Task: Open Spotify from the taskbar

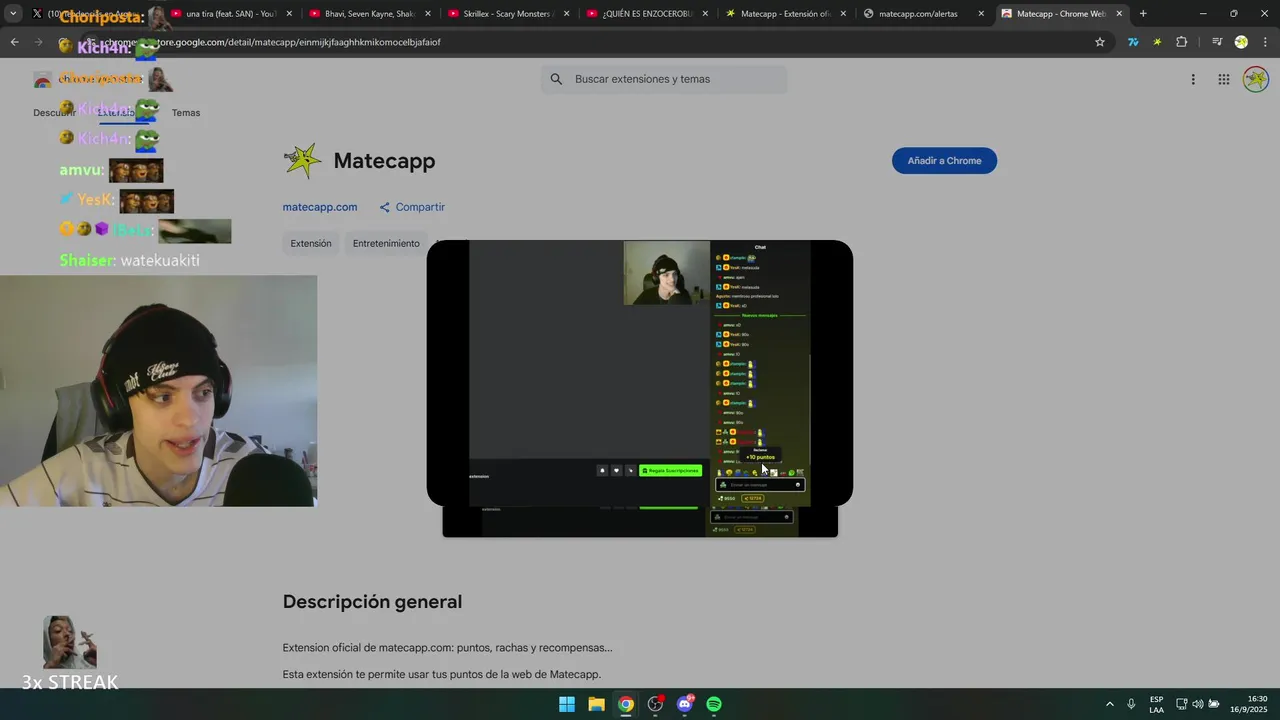Action: pyautogui.click(x=714, y=704)
